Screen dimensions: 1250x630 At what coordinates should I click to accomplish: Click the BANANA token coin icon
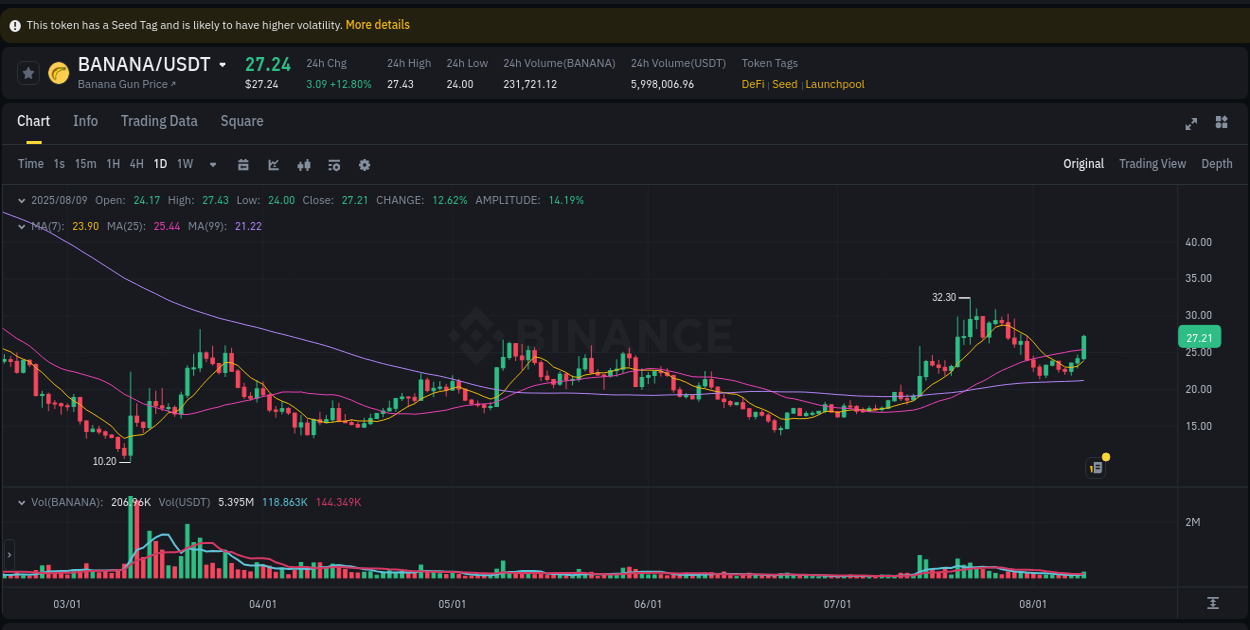(57, 72)
